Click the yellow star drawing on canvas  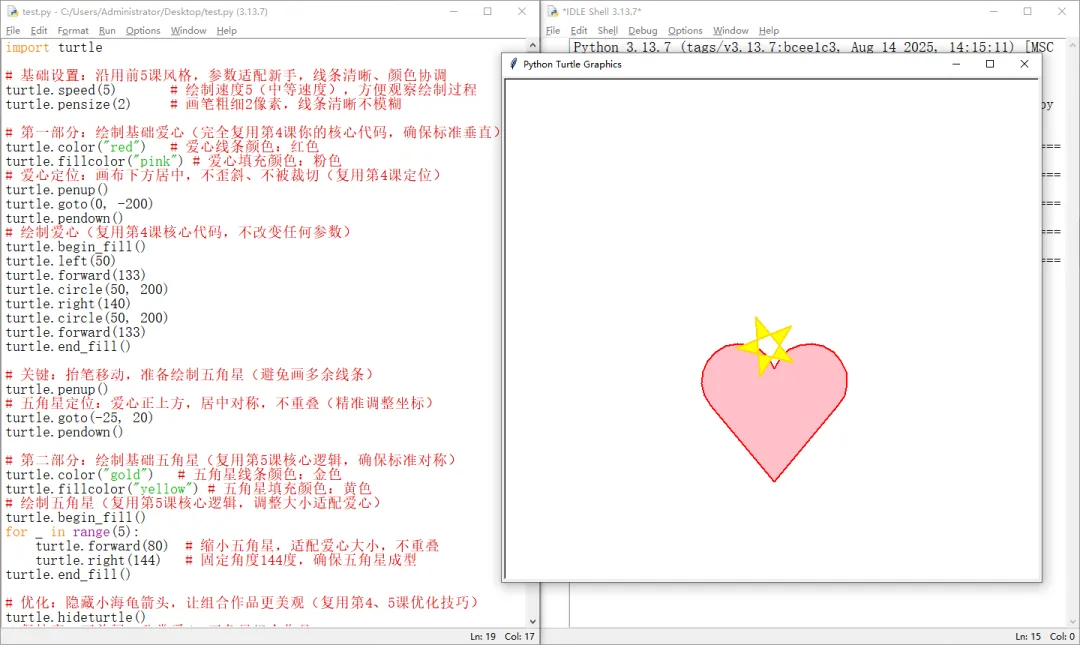(x=765, y=346)
